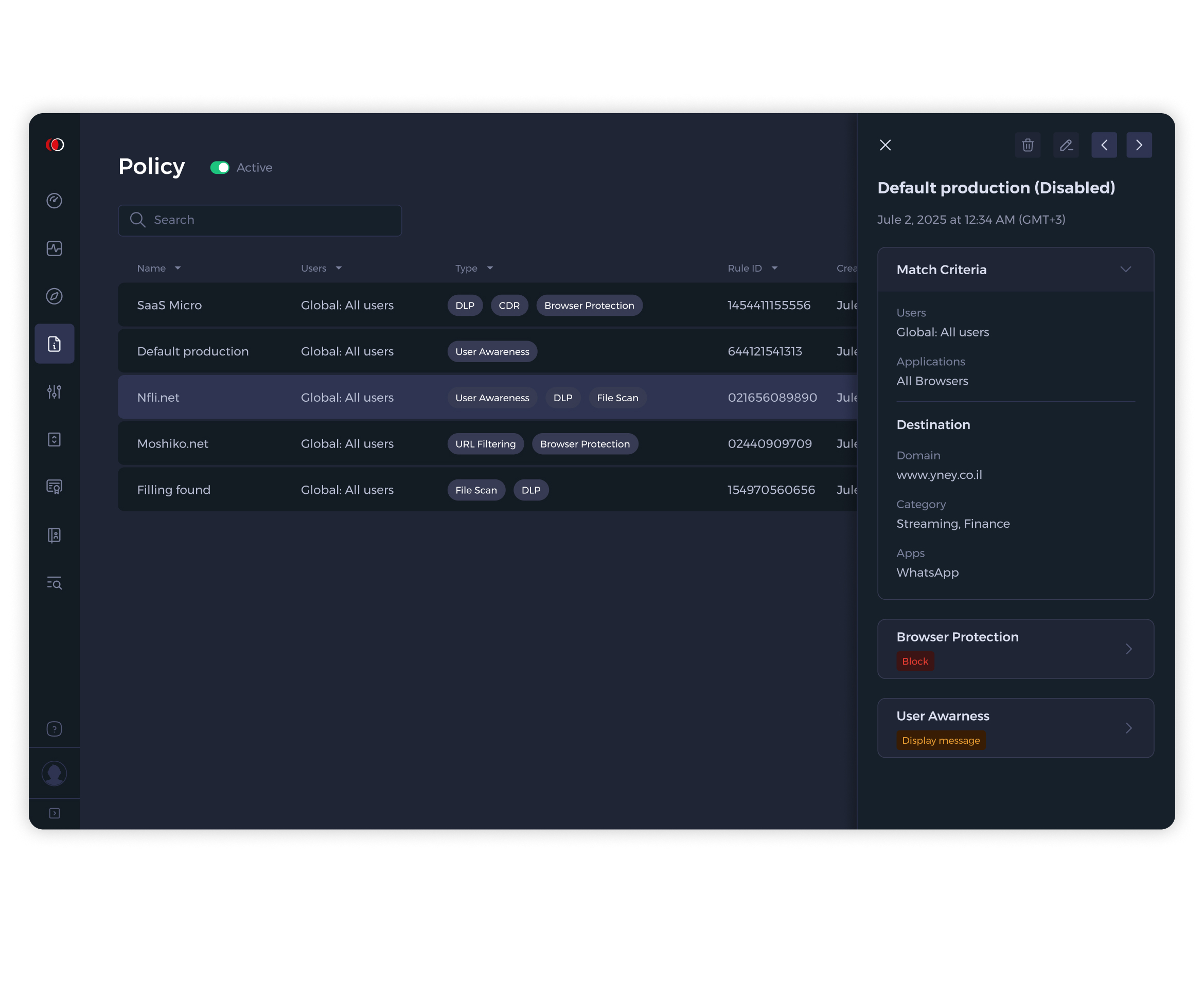Open the help question mark icon
Viewport: 1204px width, 1001px height.
point(55,729)
